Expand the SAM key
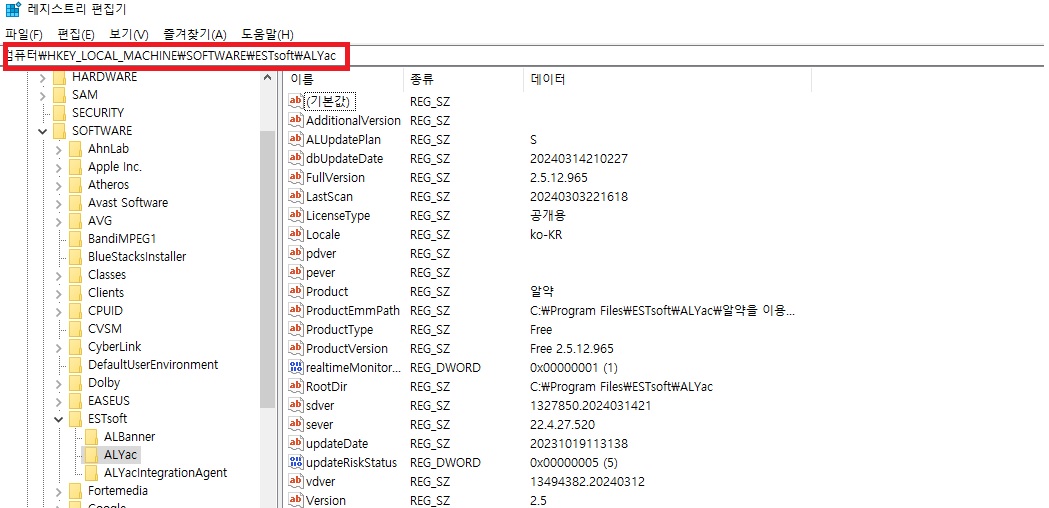 (43, 95)
